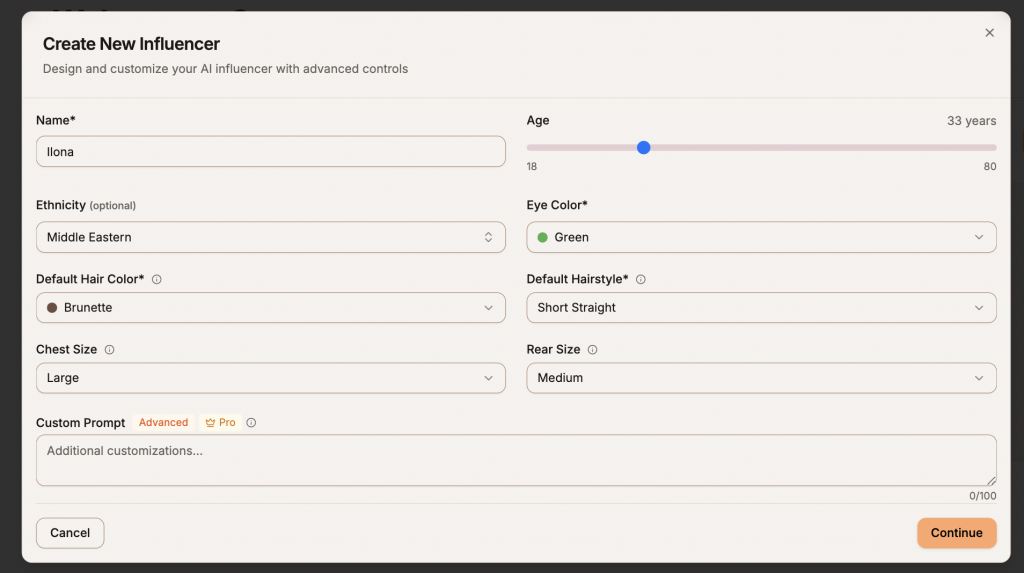Click info icon next to Custom Prompt
The width and height of the screenshot is (1024, 573).
pyautogui.click(x=251, y=423)
